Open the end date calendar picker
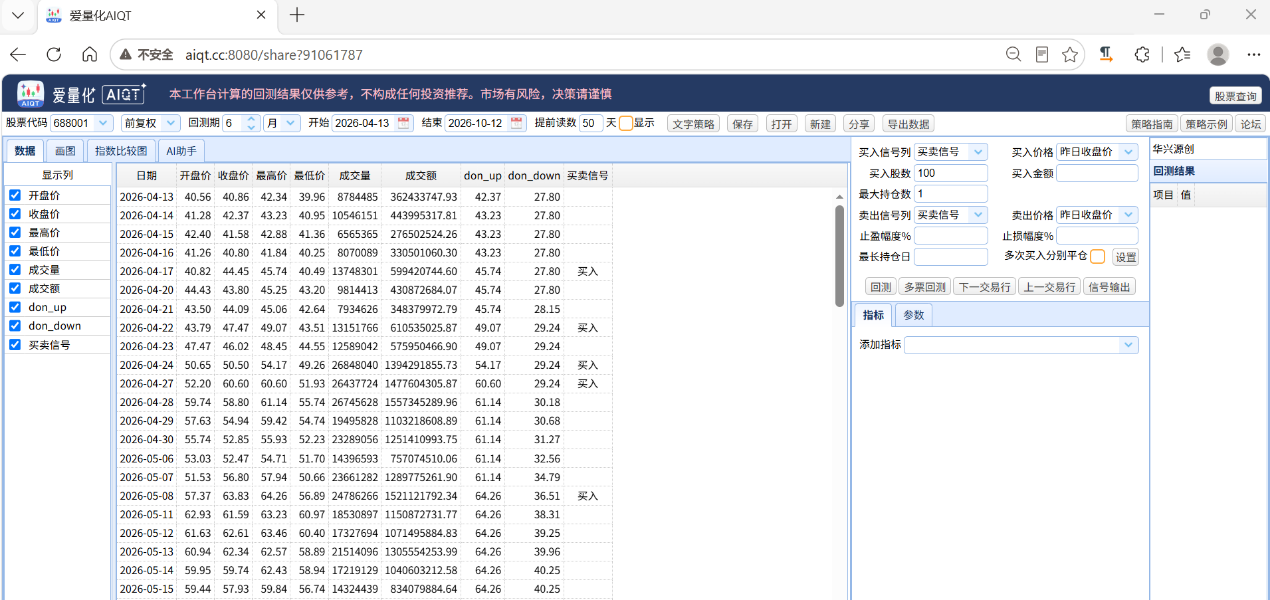 click(x=517, y=123)
